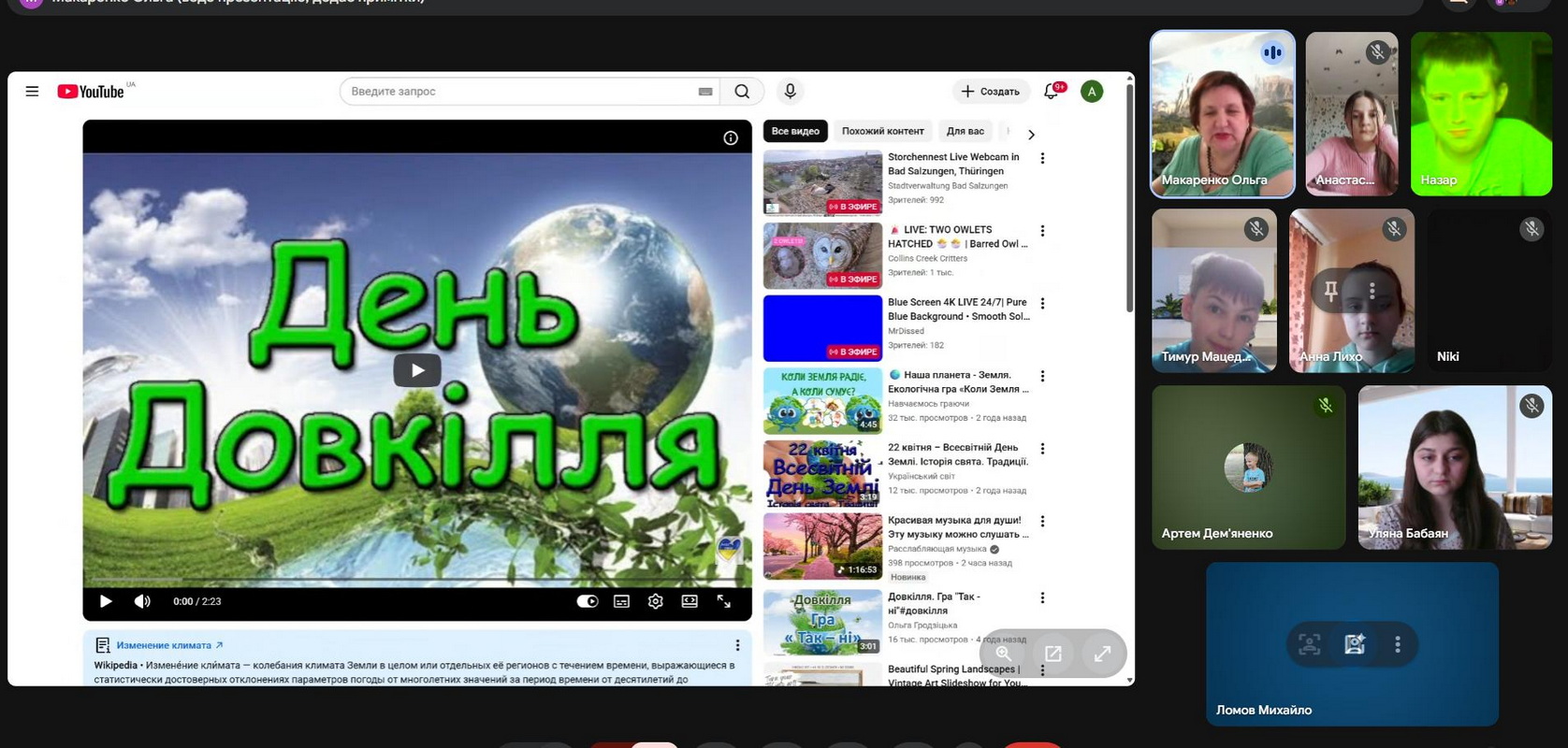The width and height of the screenshot is (1568, 748).
Task: Expand more category chips with right chevron
Action: point(1031,135)
